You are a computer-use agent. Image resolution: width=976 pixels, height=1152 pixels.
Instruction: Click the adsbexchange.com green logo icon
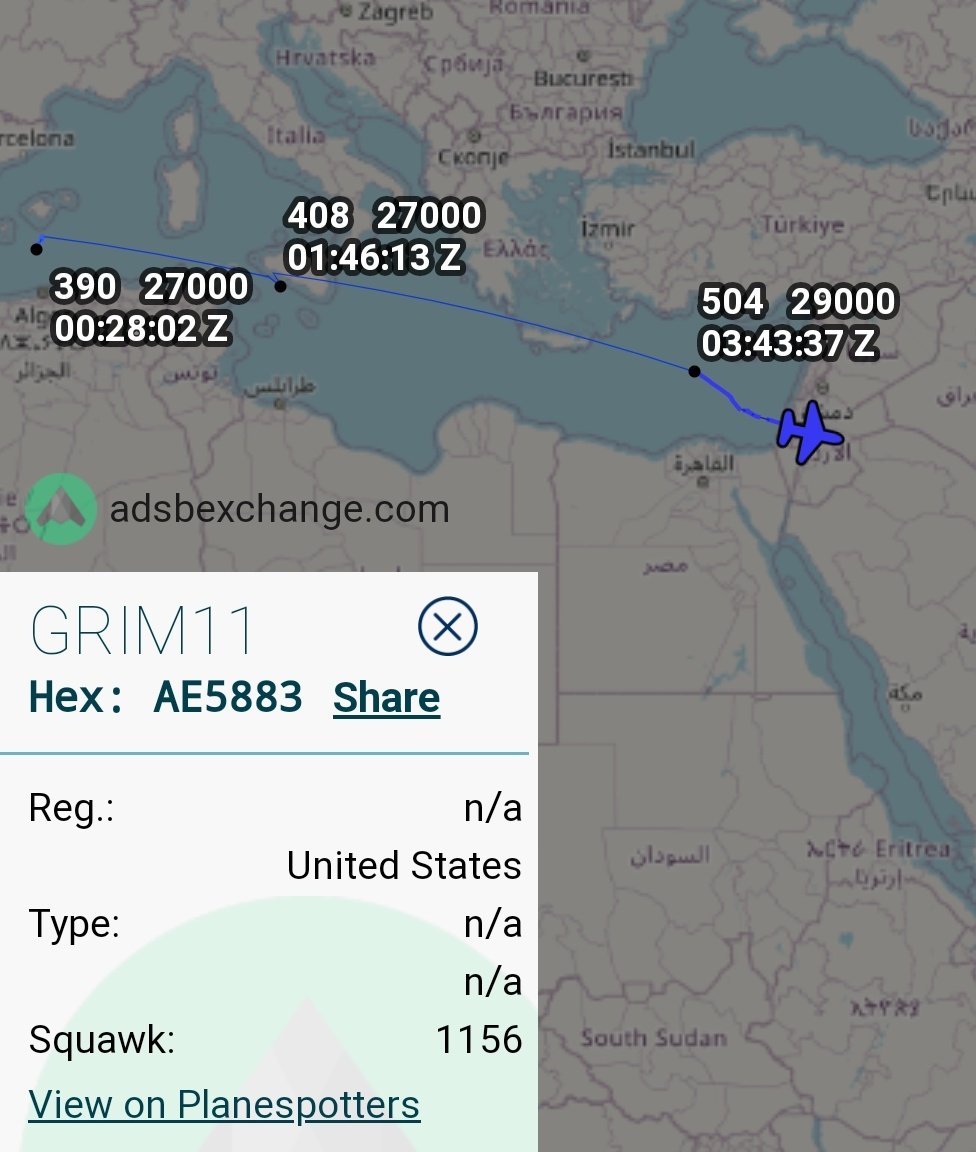[x=60, y=509]
